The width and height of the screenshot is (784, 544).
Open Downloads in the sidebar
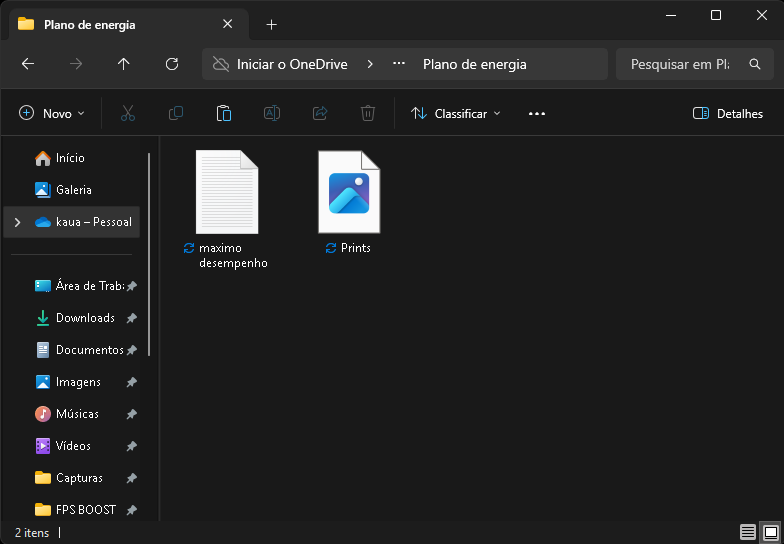[85, 318]
